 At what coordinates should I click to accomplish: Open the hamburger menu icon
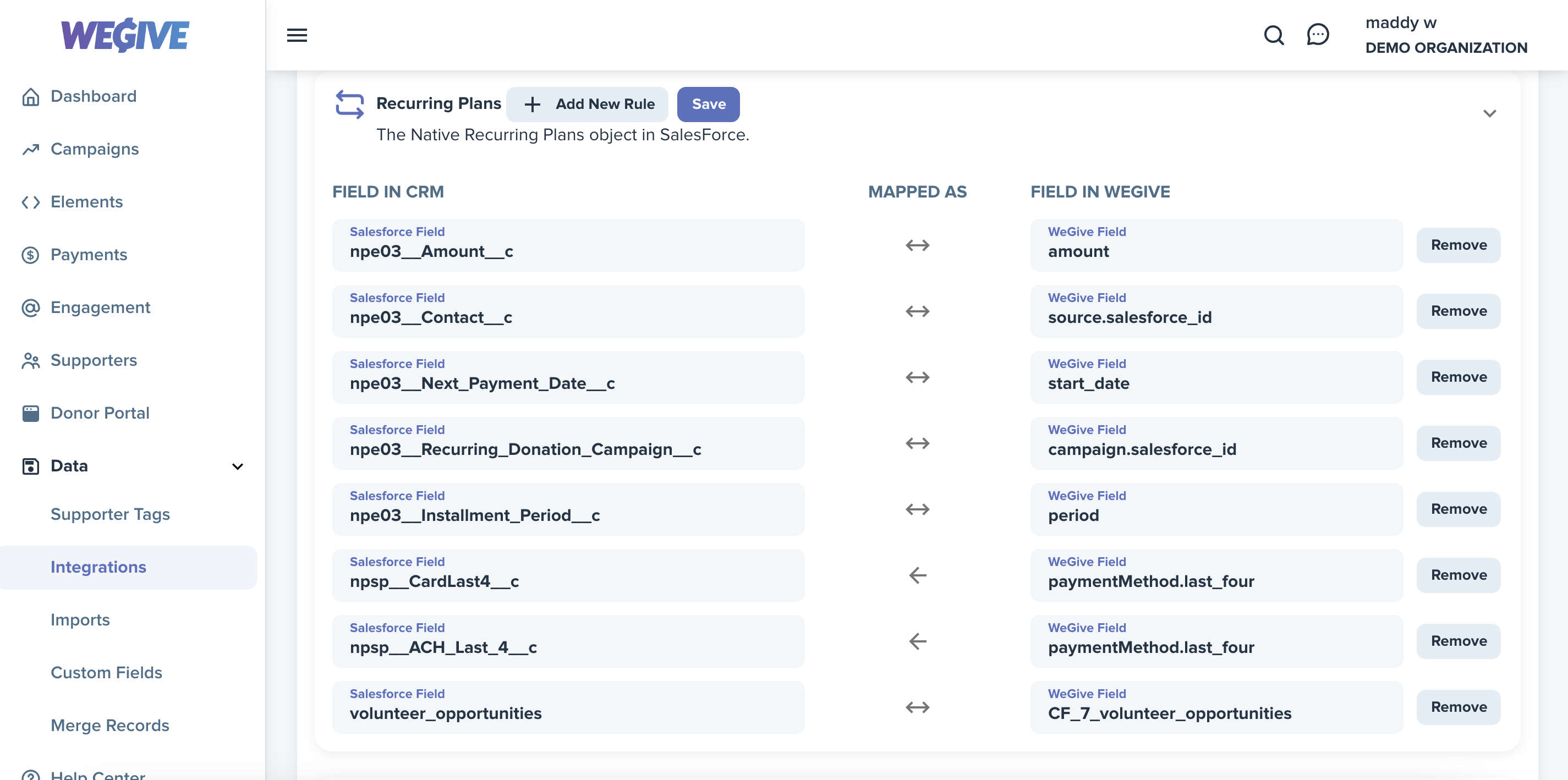(x=297, y=35)
